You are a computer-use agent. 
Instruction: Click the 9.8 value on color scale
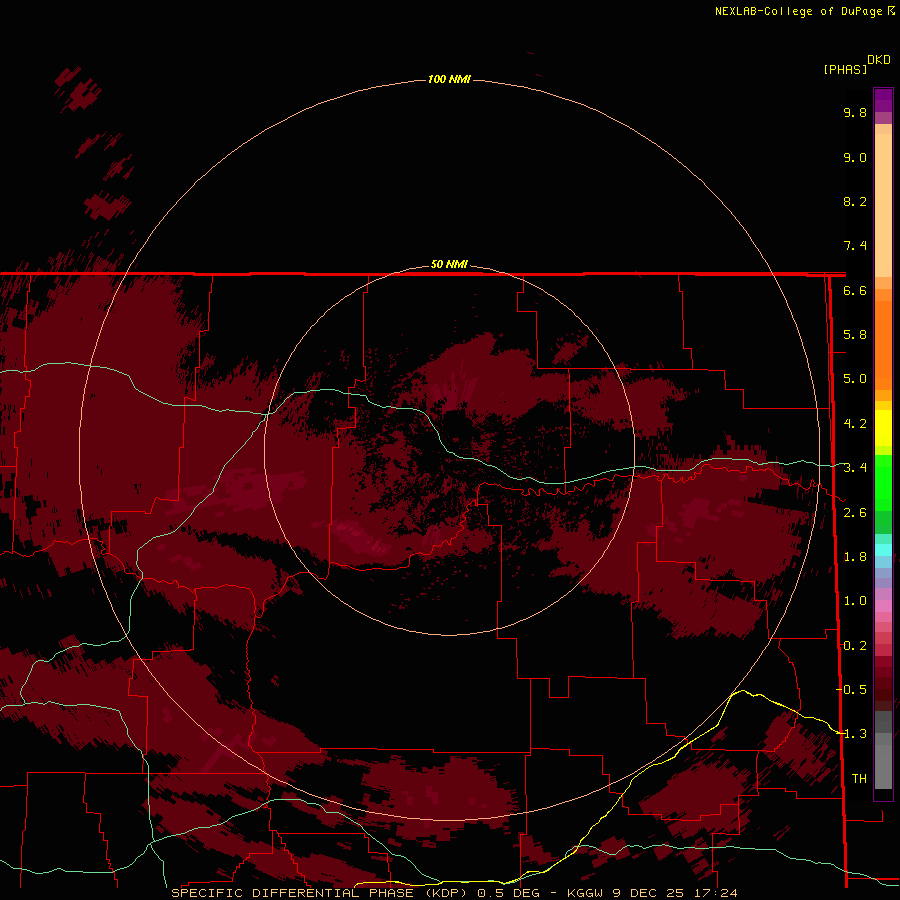click(855, 112)
